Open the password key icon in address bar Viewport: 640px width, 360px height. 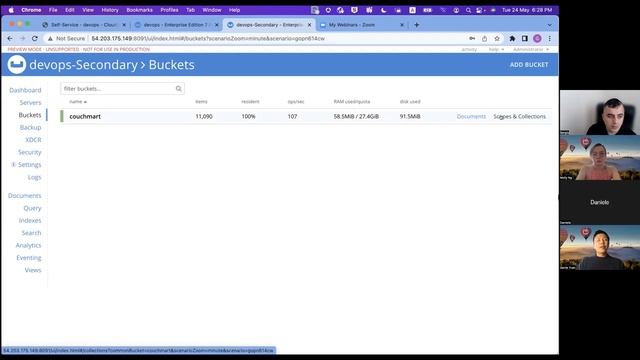tap(472, 38)
